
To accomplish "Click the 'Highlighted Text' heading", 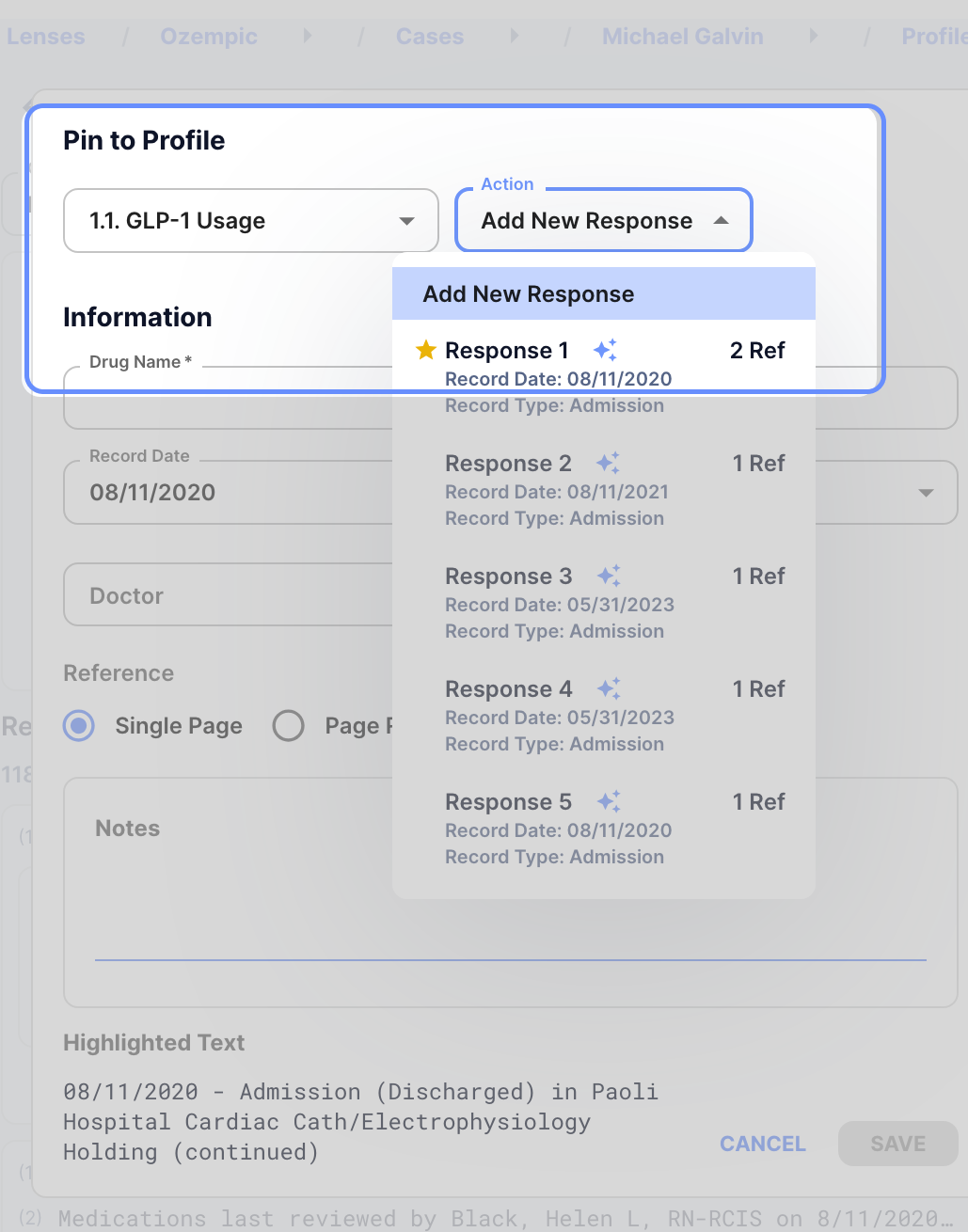I will pyautogui.click(x=153, y=1042).
